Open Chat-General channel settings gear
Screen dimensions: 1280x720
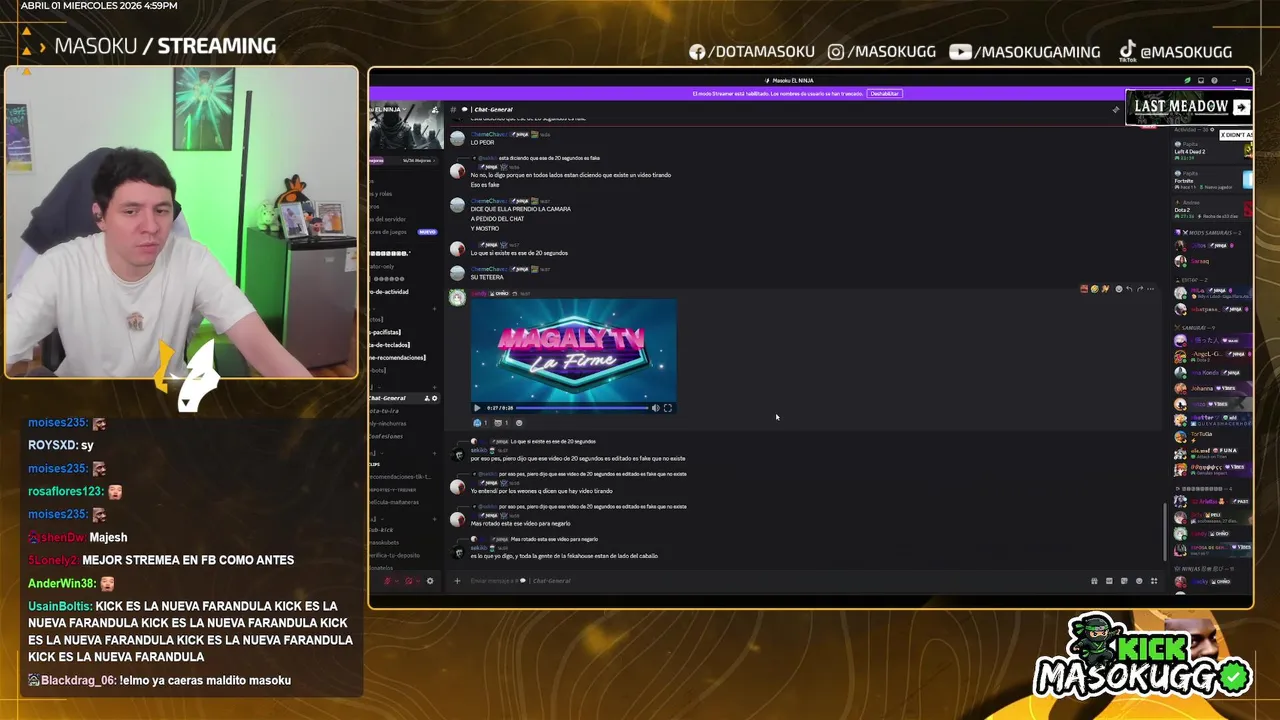435,398
